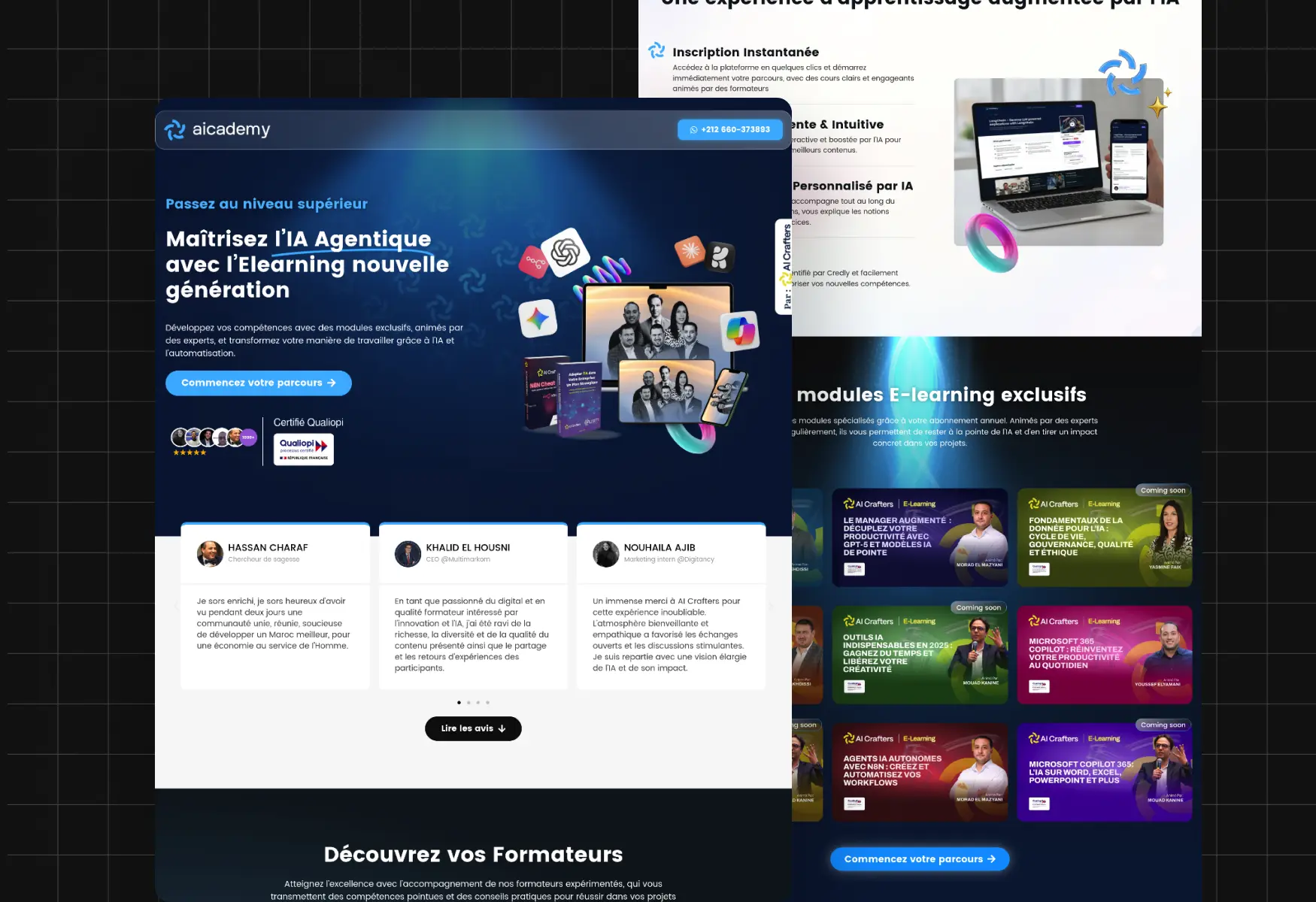
Task: Activate the first carousel dot
Action: (x=459, y=702)
